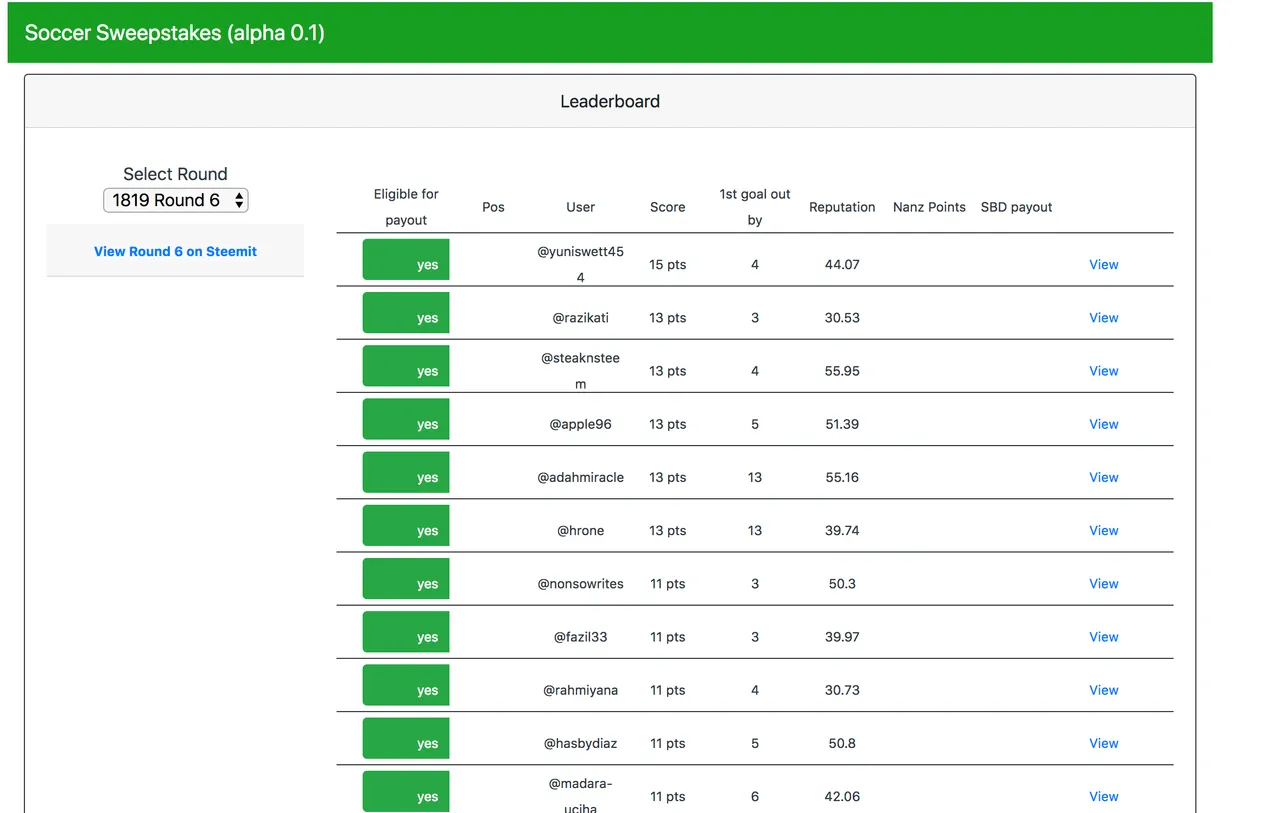Open View link for @madara-uciha
Image resolution: width=1280 pixels, height=813 pixels.
(x=1104, y=796)
